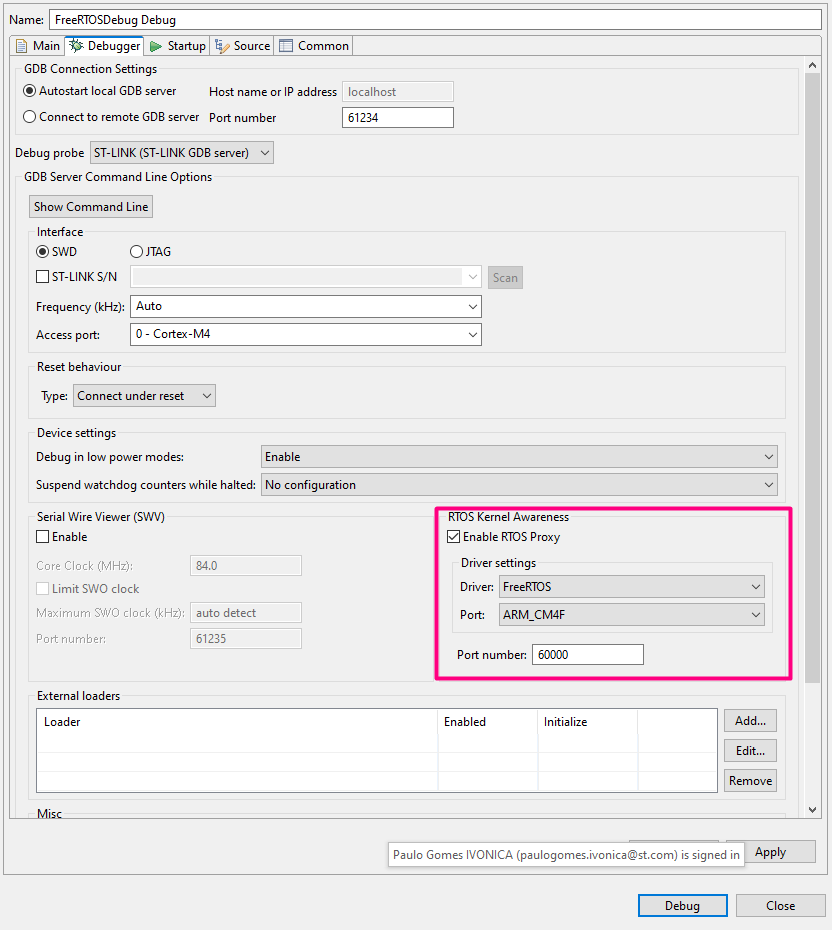832x930 pixels.
Task: Uncheck Enable RTOS Proxy
Action: (453, 537)
